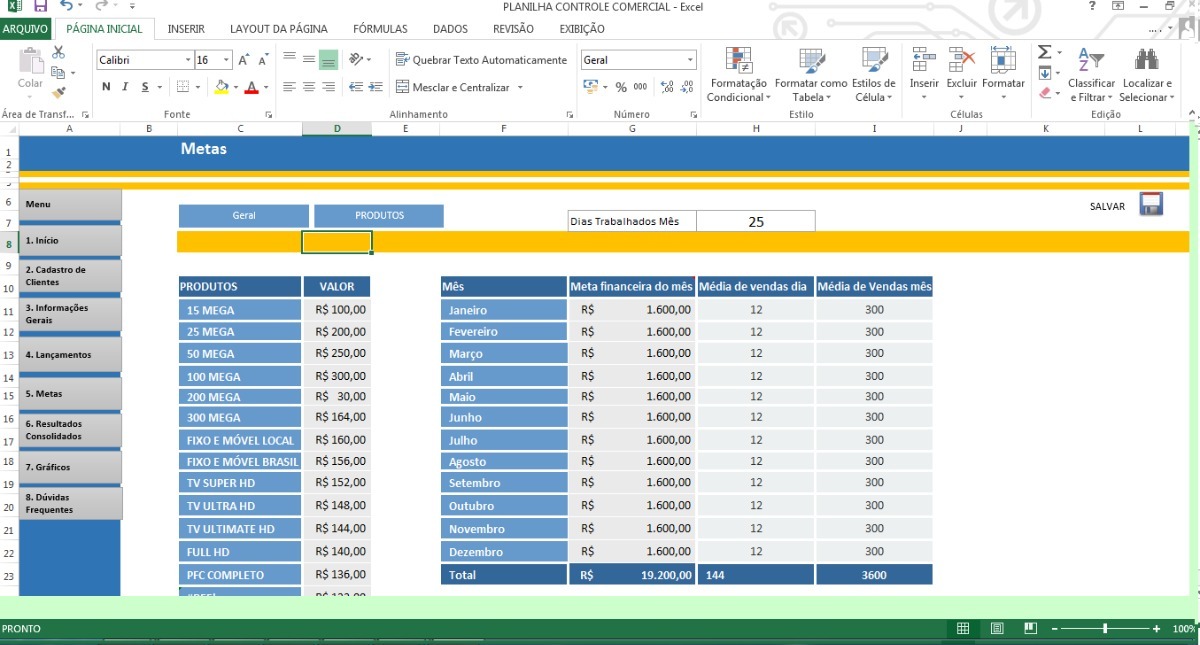Click the Clear eraser icon
Screen dimensions: 1200x645
point(1044,93)
